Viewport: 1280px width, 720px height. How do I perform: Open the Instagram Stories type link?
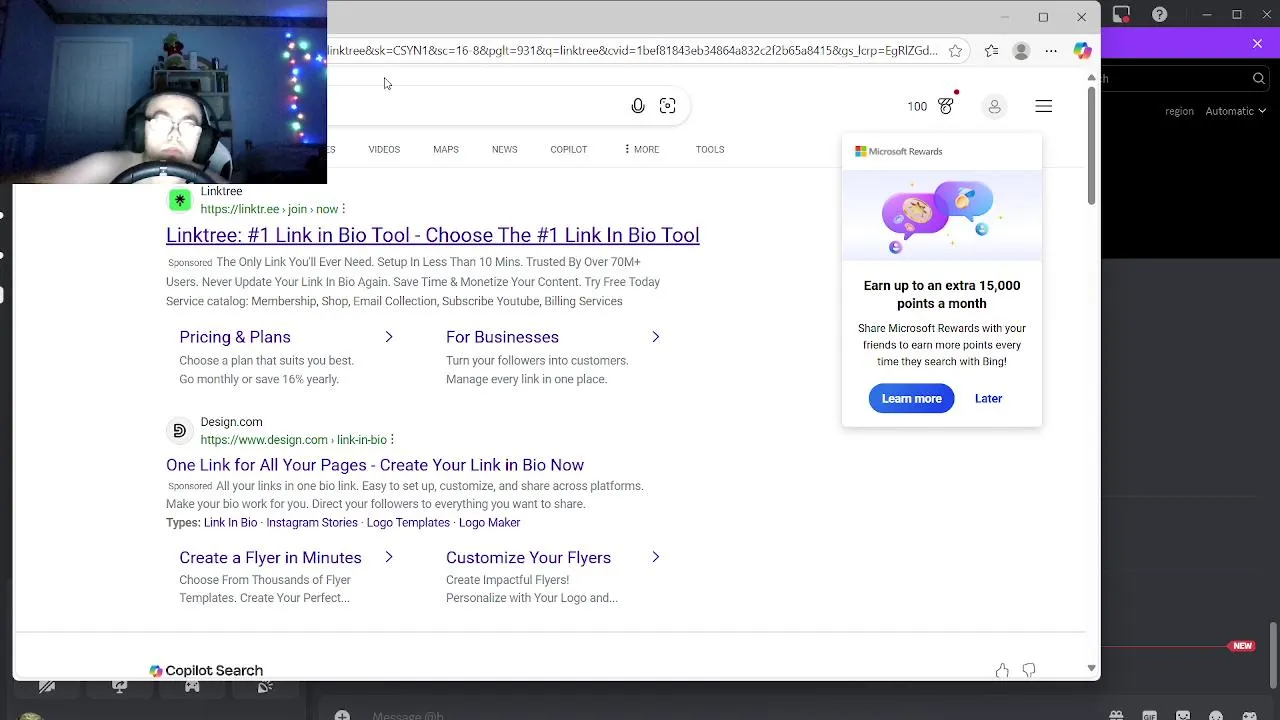[312, 522]
